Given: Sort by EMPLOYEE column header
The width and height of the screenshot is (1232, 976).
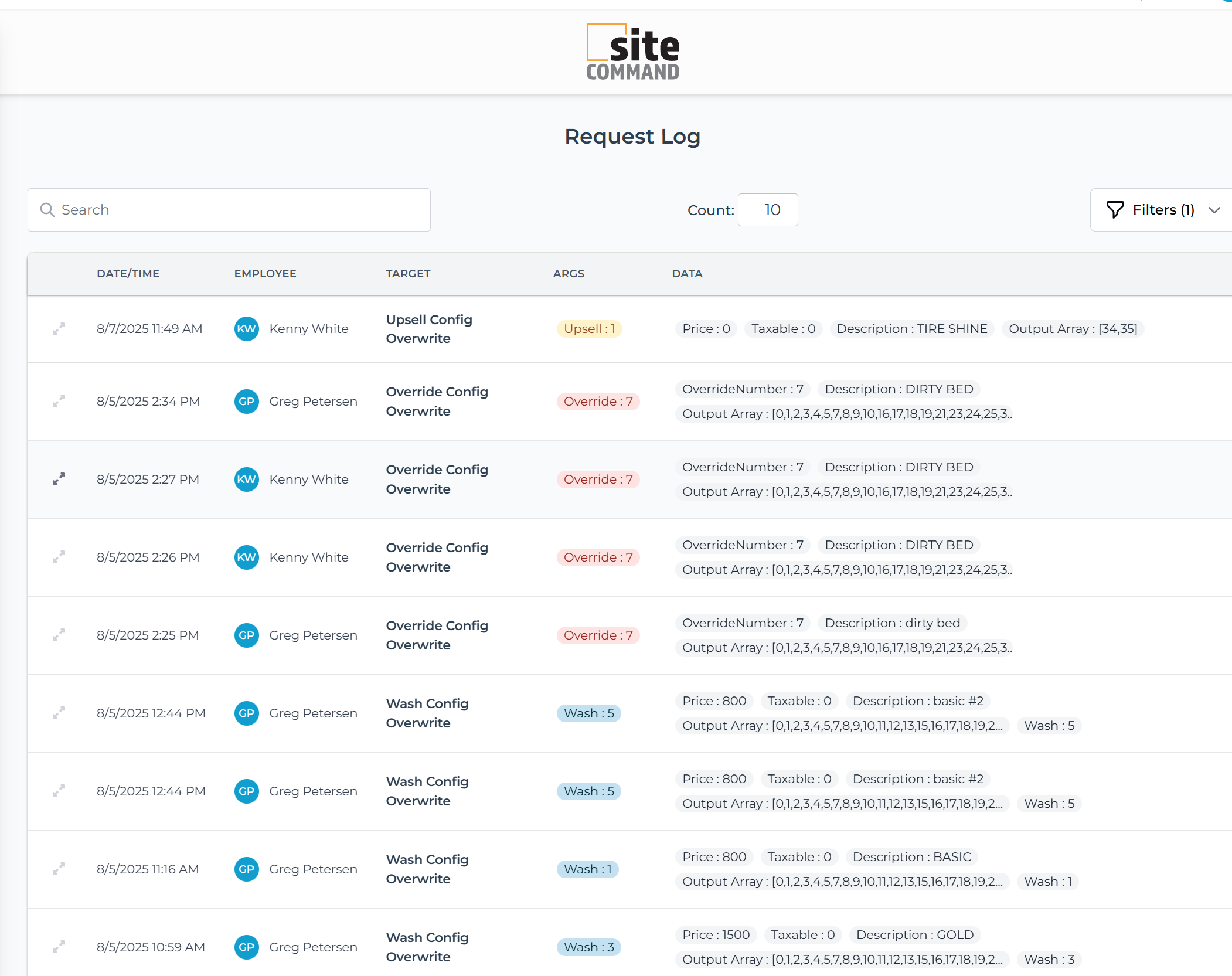Looking at the screenshot, I should pos(265,274).
